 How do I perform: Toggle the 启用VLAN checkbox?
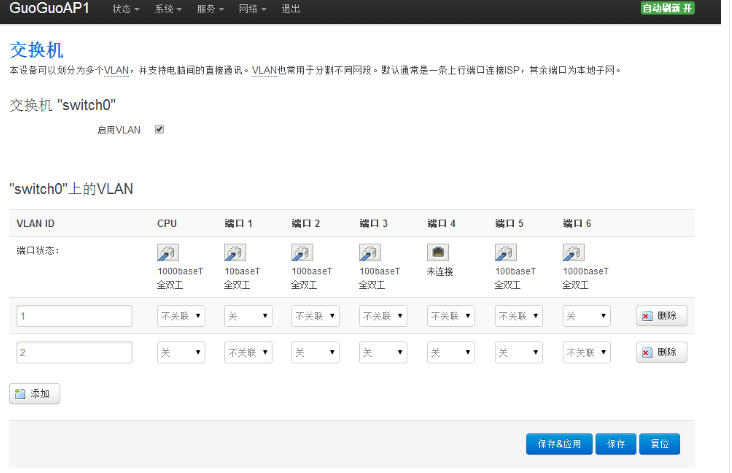pyautogui.click(x=159, y=129)
